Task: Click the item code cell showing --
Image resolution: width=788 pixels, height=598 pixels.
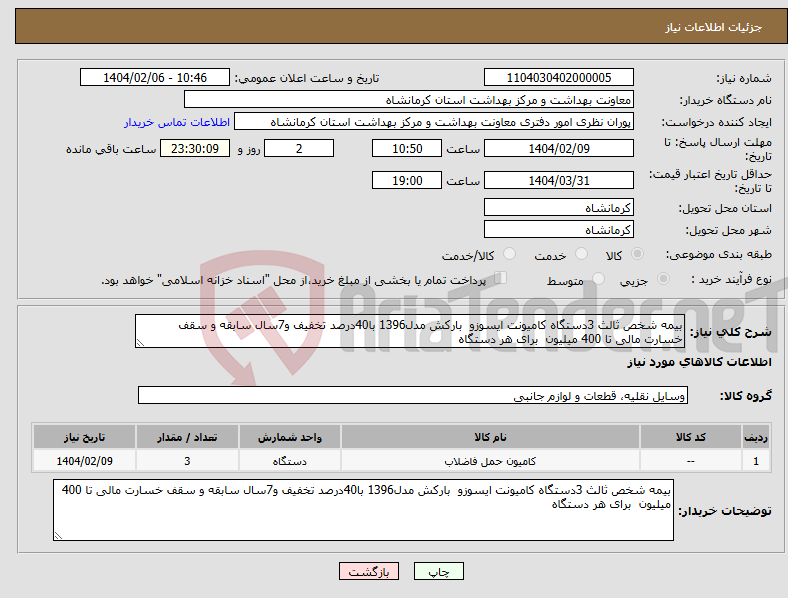Action: (691, 461)
